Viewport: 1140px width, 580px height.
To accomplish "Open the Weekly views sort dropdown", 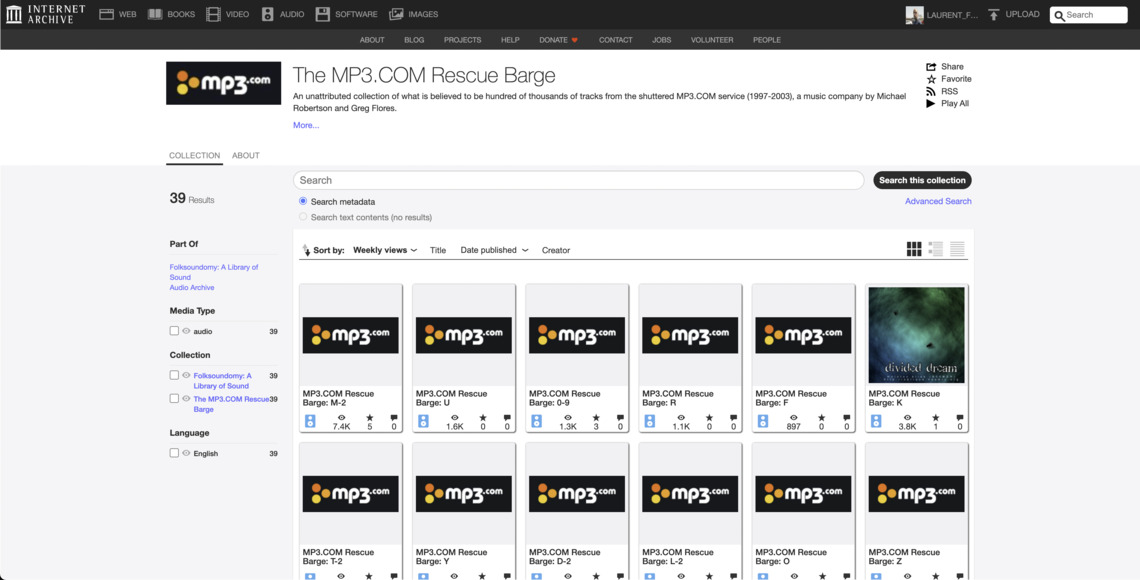I will pos(384,250).
